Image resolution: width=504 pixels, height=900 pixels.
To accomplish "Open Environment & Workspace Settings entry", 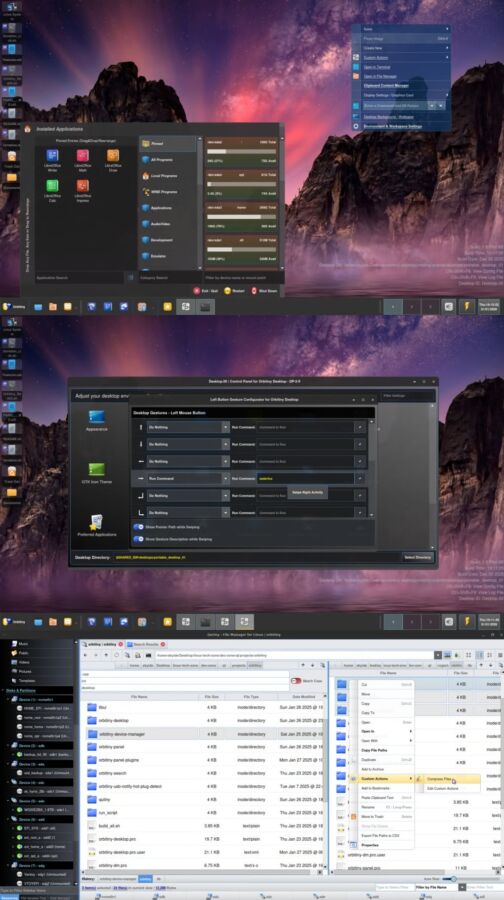I will [x=401, y=126].
